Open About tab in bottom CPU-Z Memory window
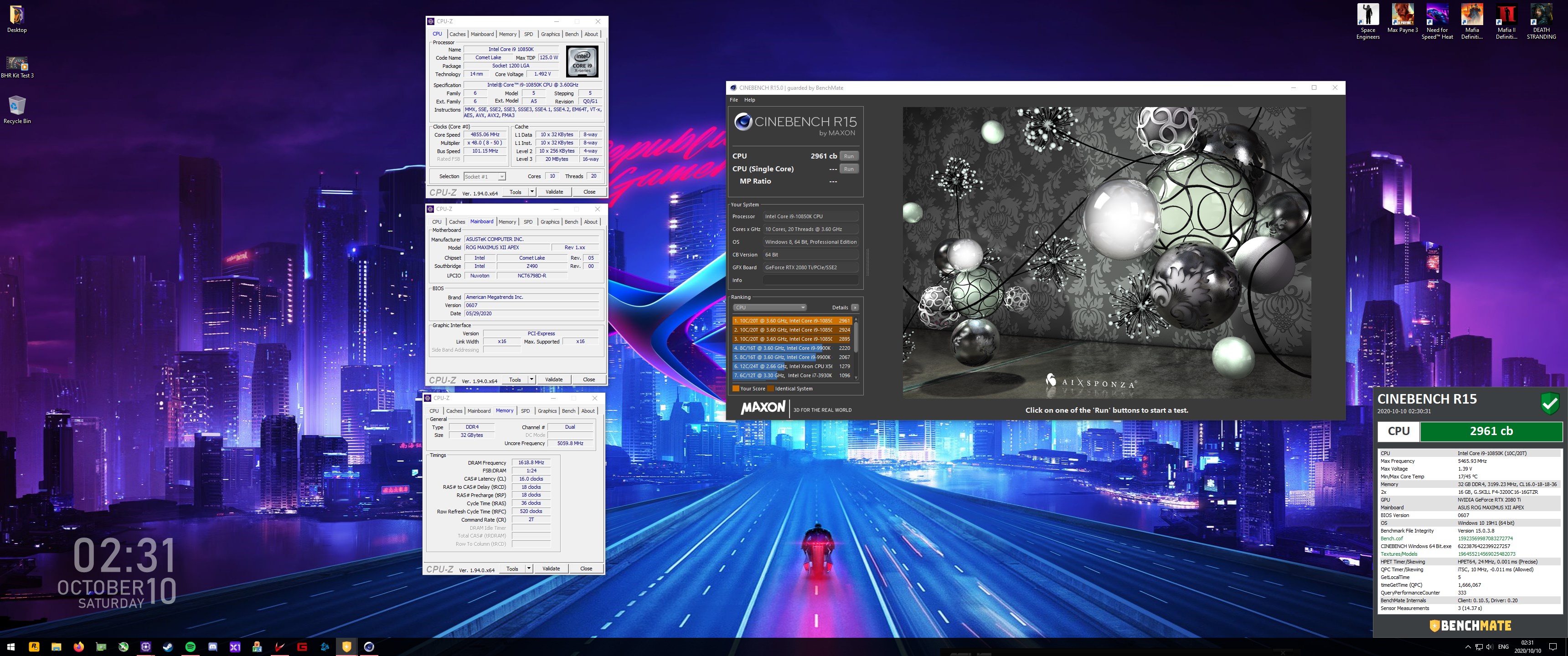Image resolution: width=1568 pixels, height=656 pixels. click(588, 411)
